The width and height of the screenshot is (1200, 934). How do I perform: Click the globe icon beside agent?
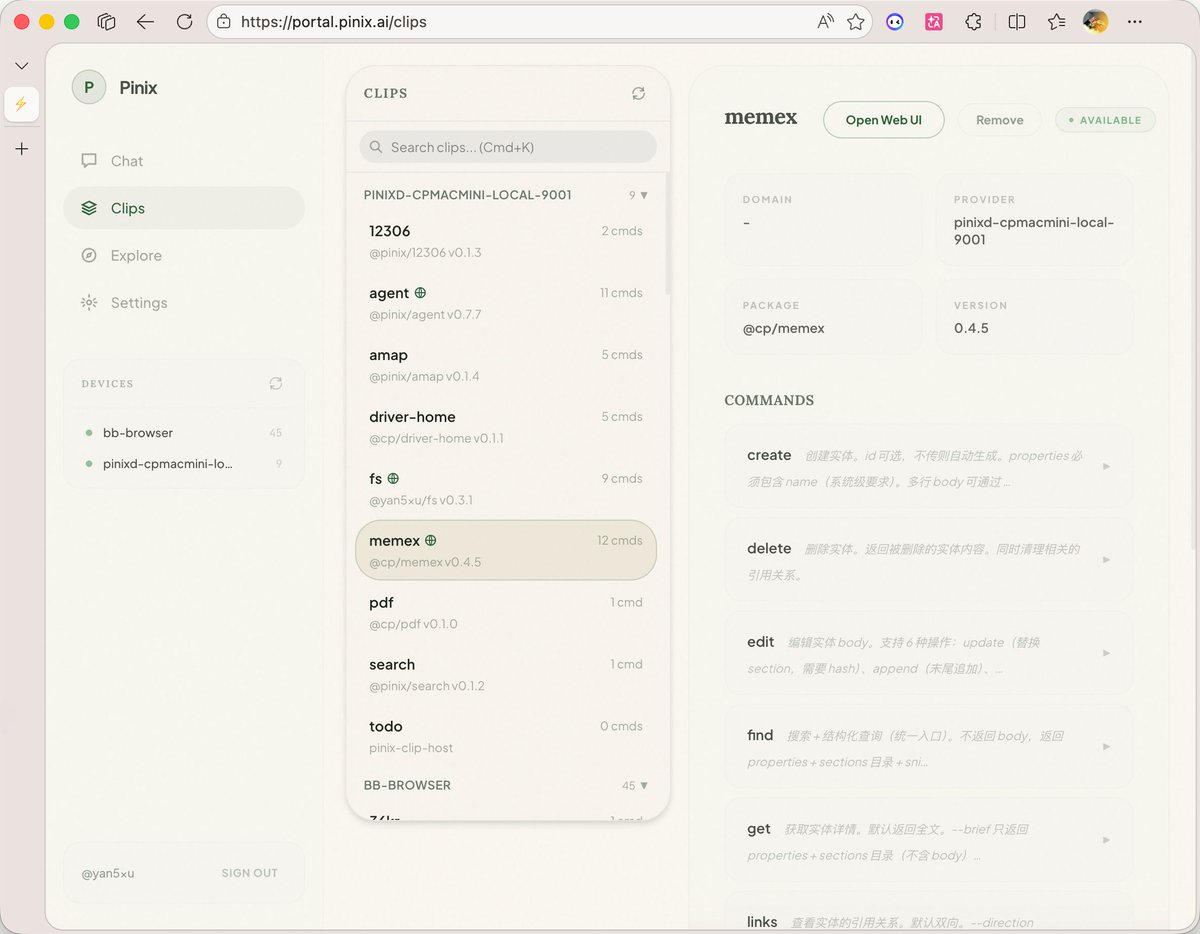(420, 293)
